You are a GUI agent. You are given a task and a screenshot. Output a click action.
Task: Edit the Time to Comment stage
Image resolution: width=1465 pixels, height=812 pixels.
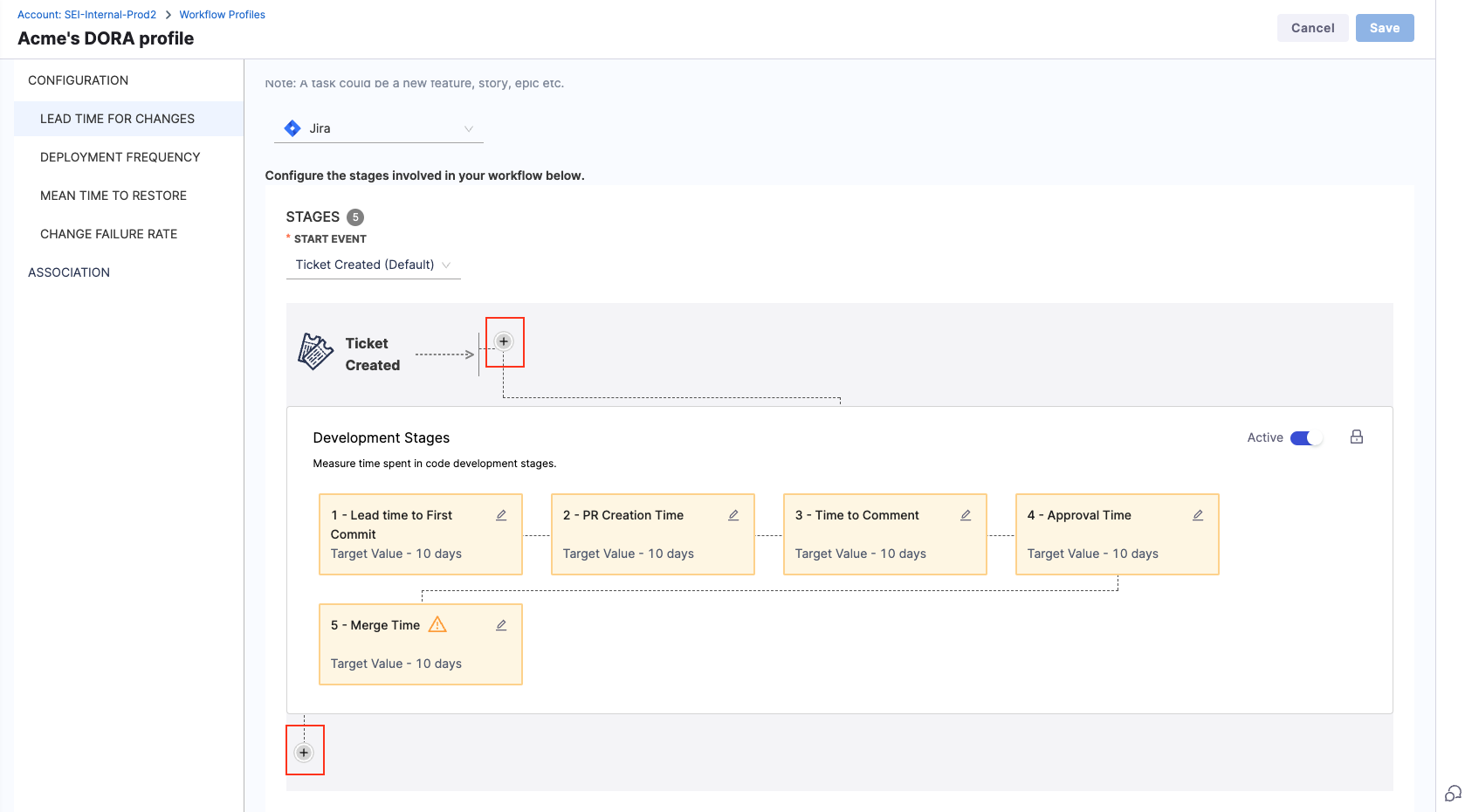point(966,515)
